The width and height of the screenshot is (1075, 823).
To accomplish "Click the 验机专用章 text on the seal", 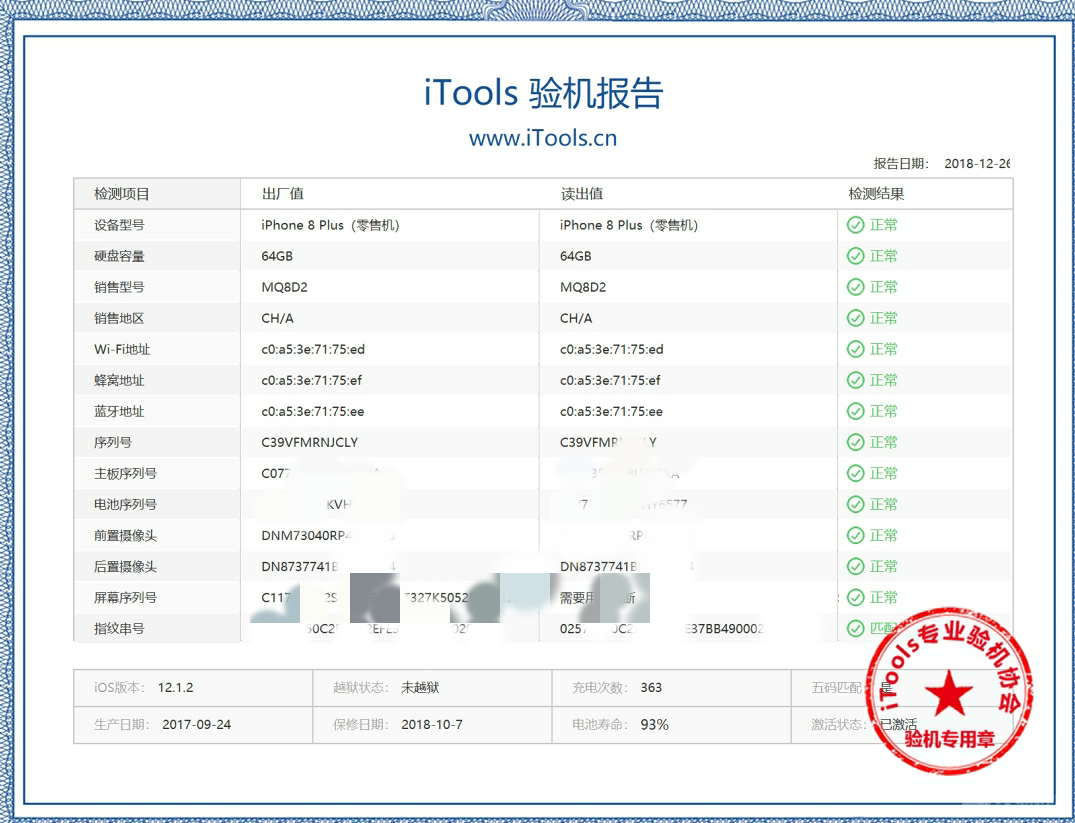I will [950, 739].
